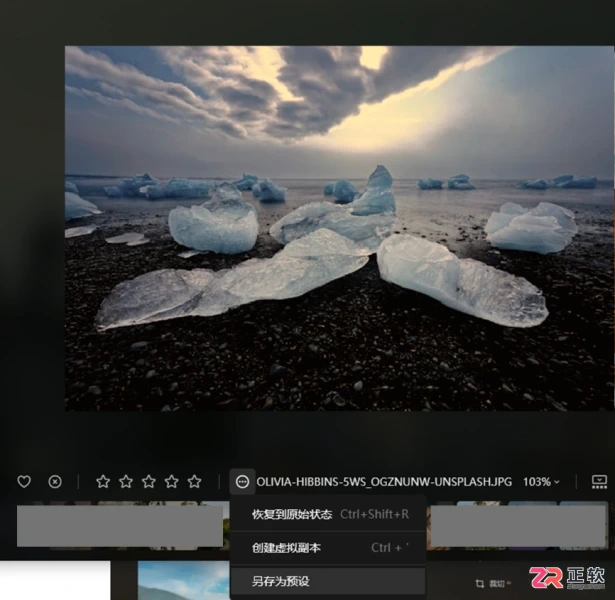Image resolution: width=615 pixels, height=600 pixels.
Task: Open the zoom level 103% dropdown
Action: pyautogui.click(x=541, y=482)
